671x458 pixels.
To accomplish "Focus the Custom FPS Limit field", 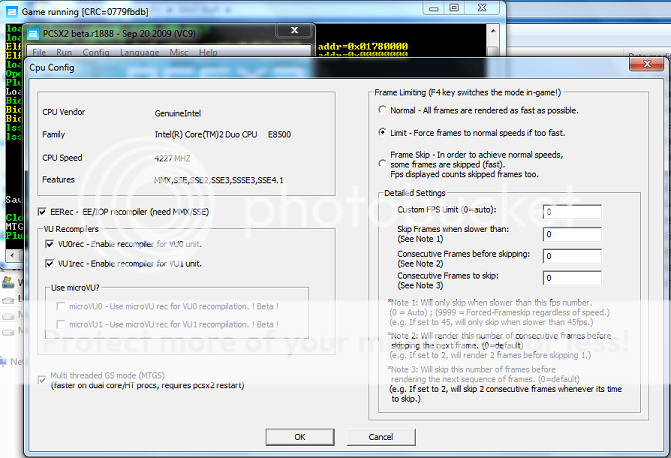I will [571, 212].
